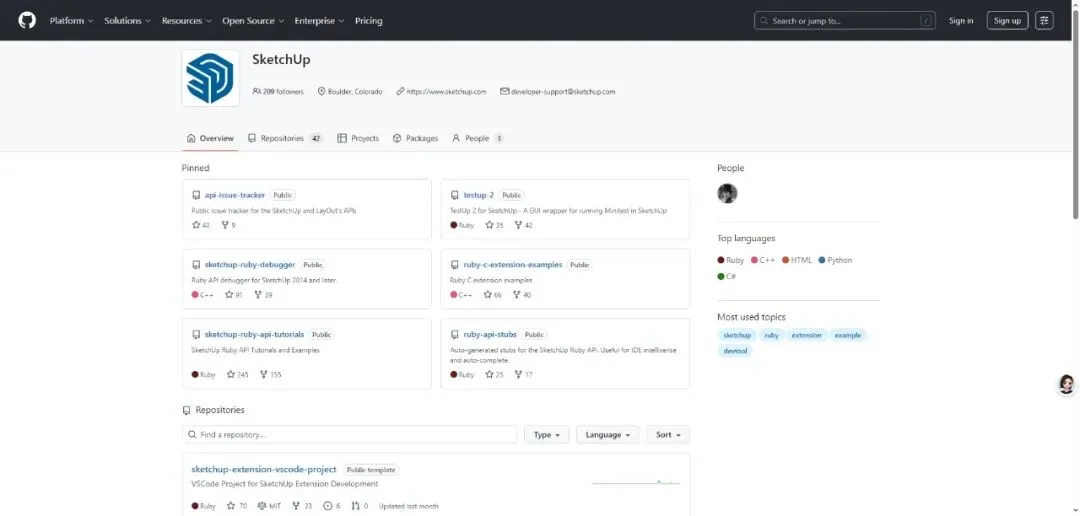Viewport: 1080px width, 516px height.
Task: Open the Sort dropdown
Action: (x=668, y=435)
